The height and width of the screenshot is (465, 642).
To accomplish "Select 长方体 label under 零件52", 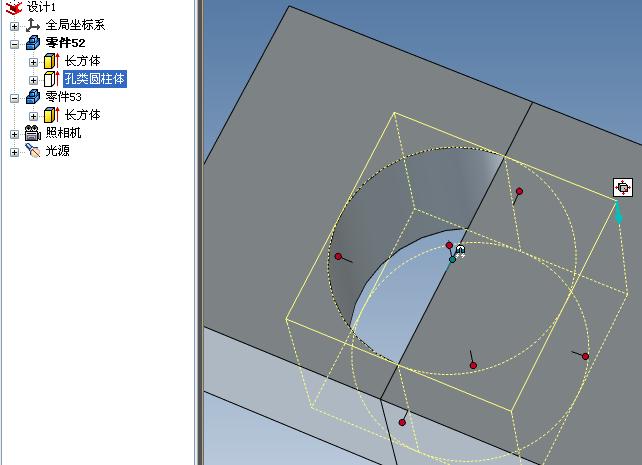I will [82, 61].
